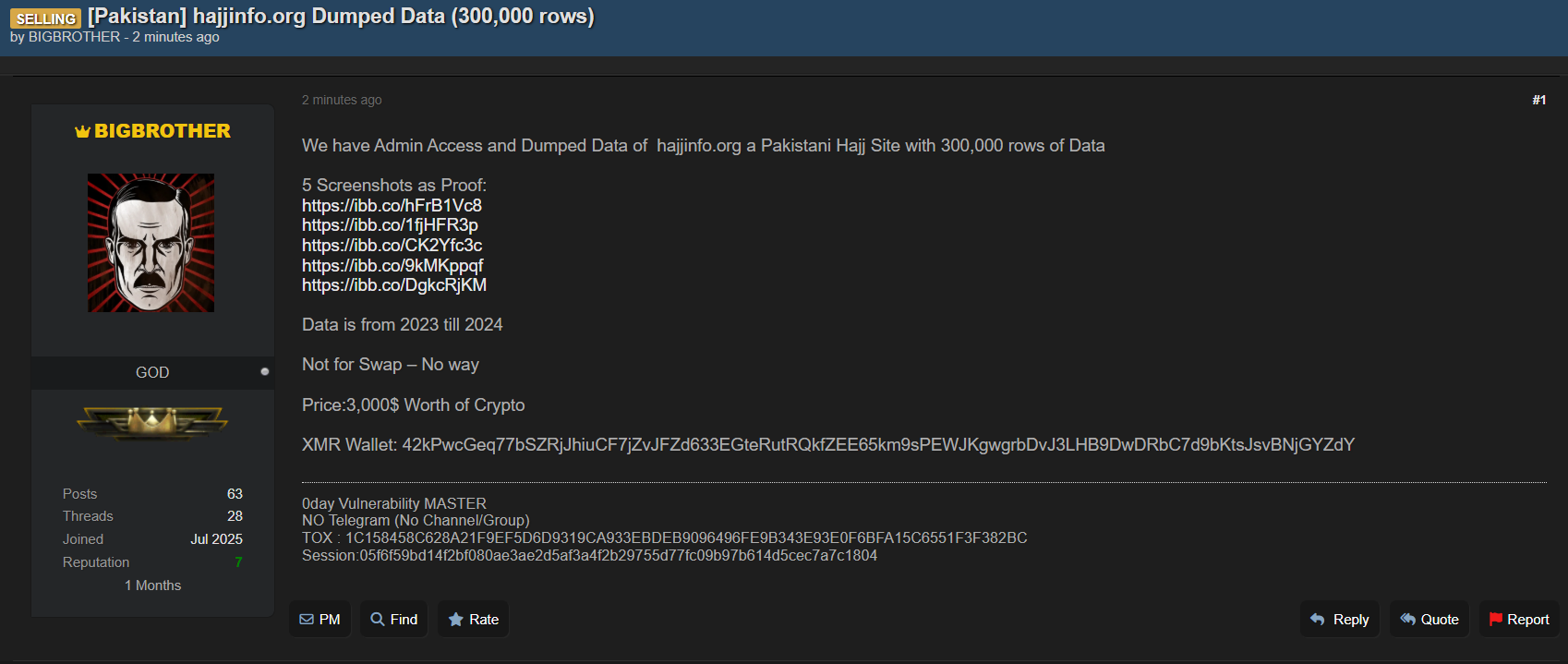Open the BIGBROTHER profile from the sidebar username
1568x664 pixels.
(x=163, y=131)
